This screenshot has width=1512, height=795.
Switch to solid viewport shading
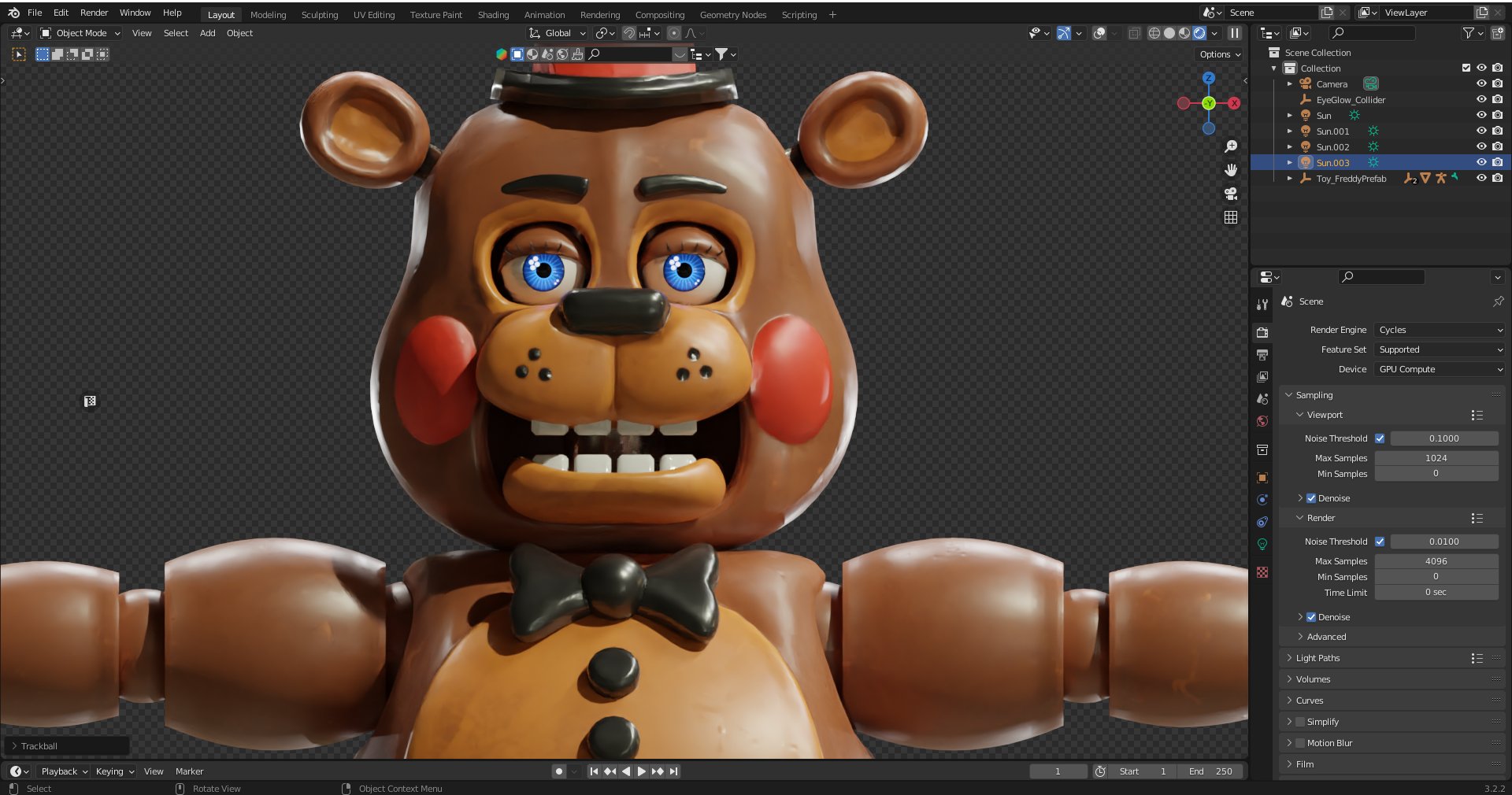pyautogui.click(x=1169, y=33)
